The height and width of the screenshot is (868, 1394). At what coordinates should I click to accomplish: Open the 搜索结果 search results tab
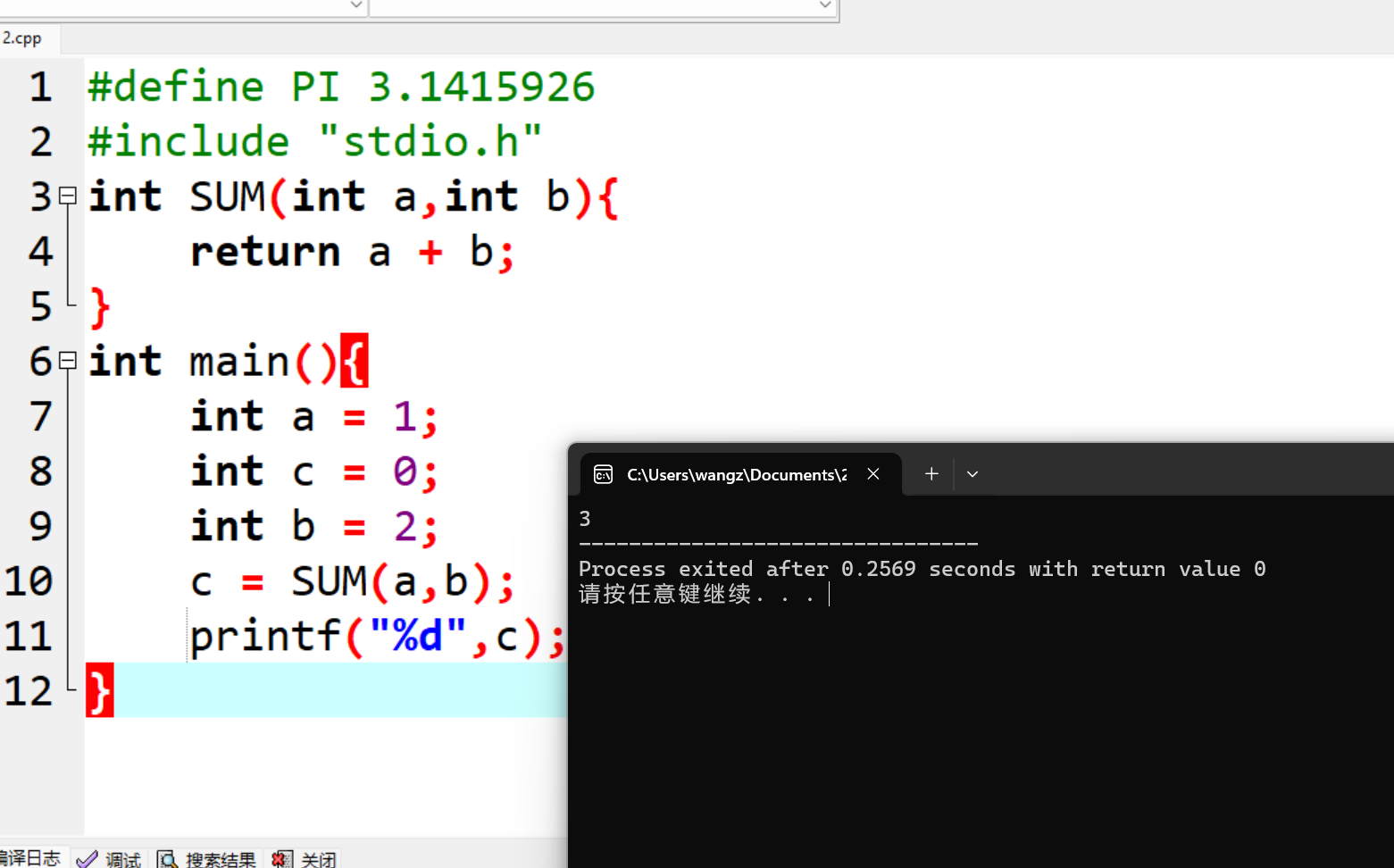tap(209, 859)
